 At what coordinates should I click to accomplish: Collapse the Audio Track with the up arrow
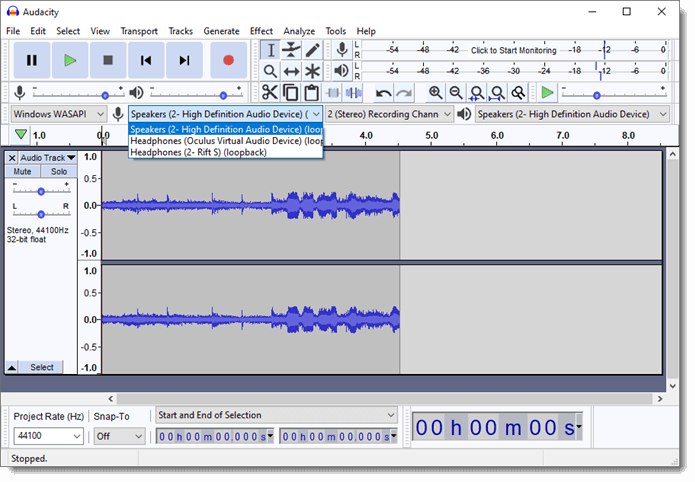(12, 368)
